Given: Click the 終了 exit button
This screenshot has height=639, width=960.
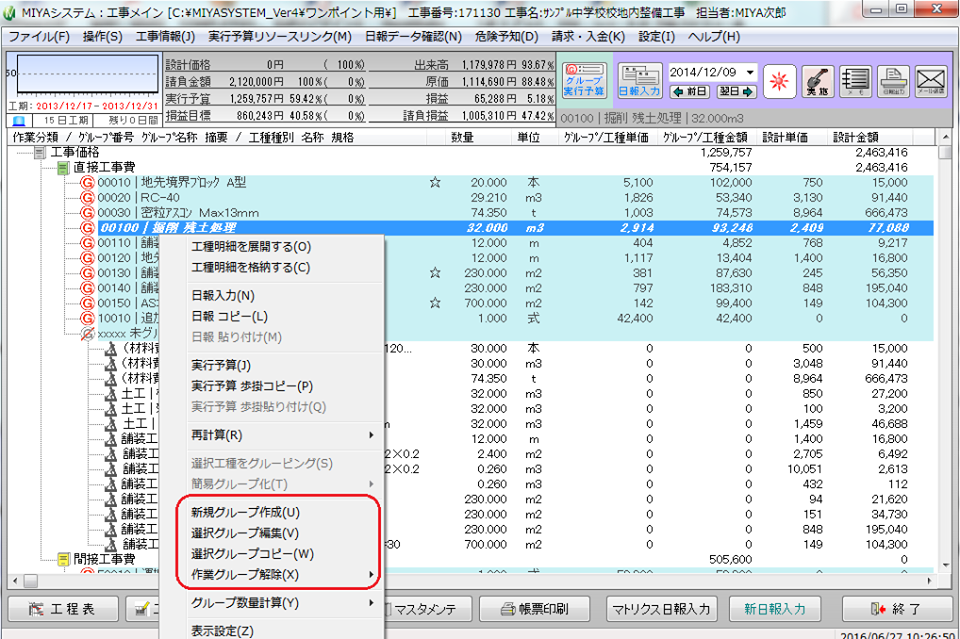Looking at the screenshot, I should pyautogui.click(x=896, y=609).
